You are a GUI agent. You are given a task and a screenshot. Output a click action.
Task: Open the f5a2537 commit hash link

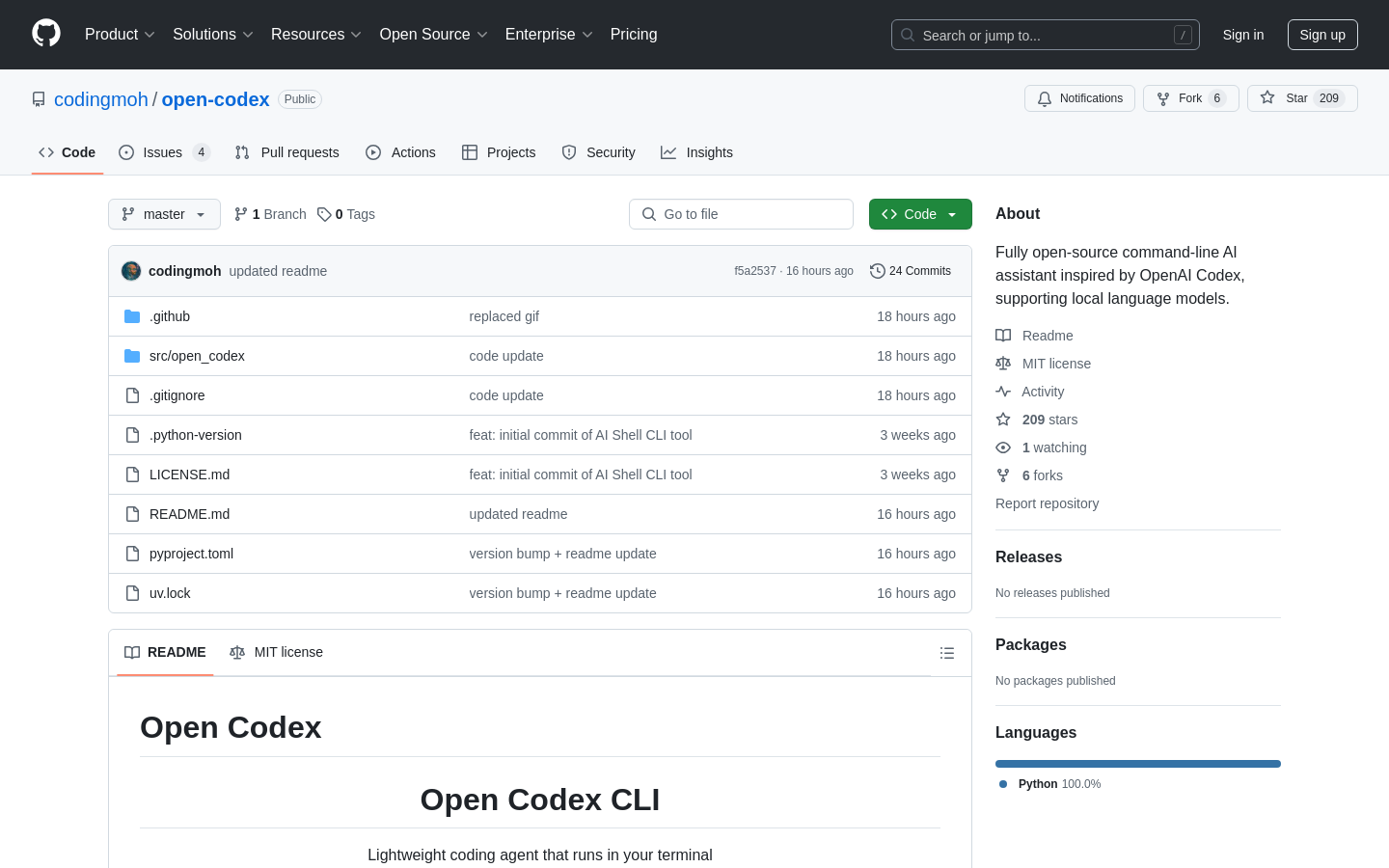coord(755,271)
